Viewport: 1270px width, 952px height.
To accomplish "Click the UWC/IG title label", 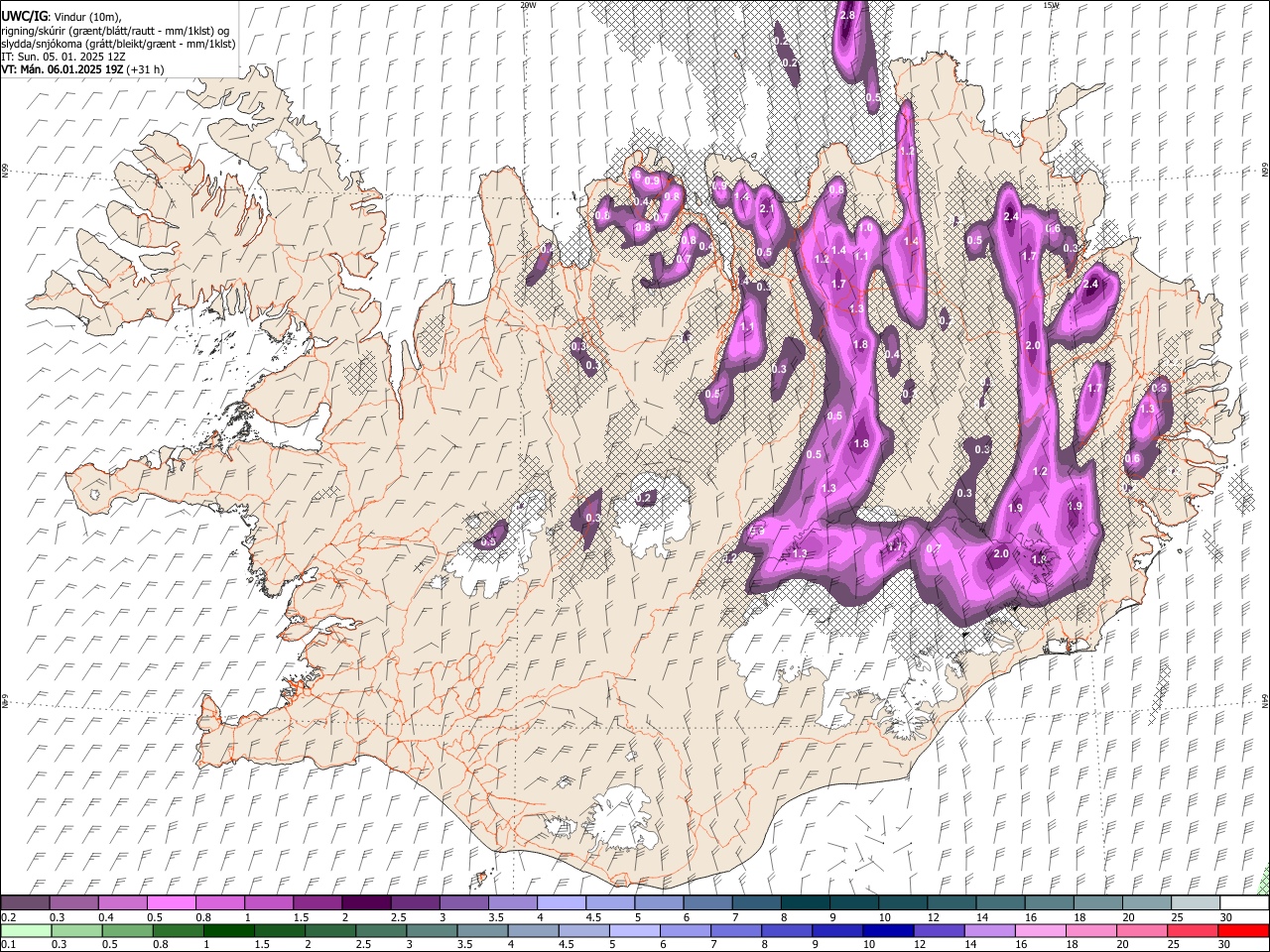I will pyautogui.click(x=23, y=16).
